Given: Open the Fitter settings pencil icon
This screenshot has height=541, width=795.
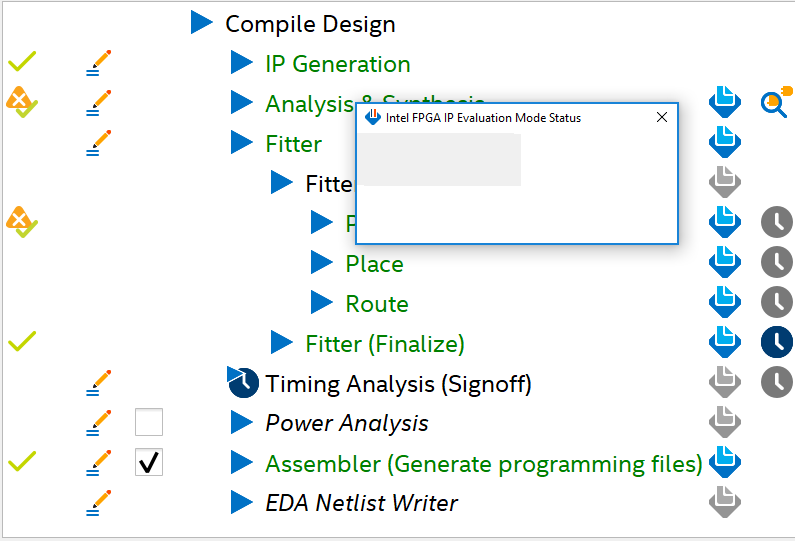Looking at the screenshot, I should click(x=98, y=144).
